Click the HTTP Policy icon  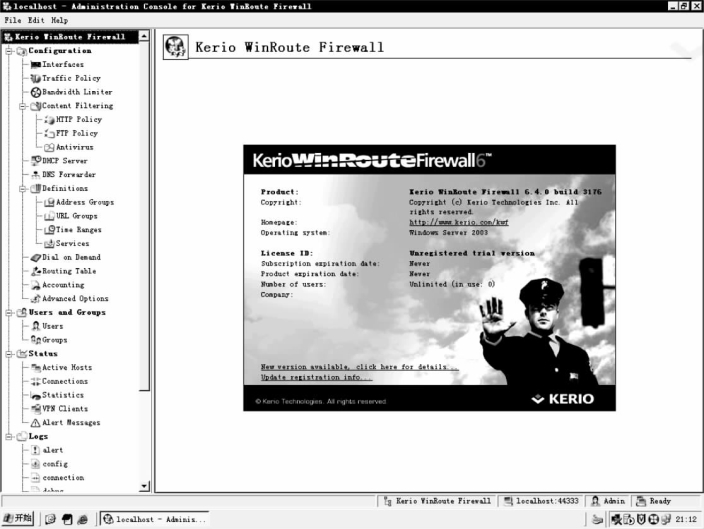coord(49,120)
